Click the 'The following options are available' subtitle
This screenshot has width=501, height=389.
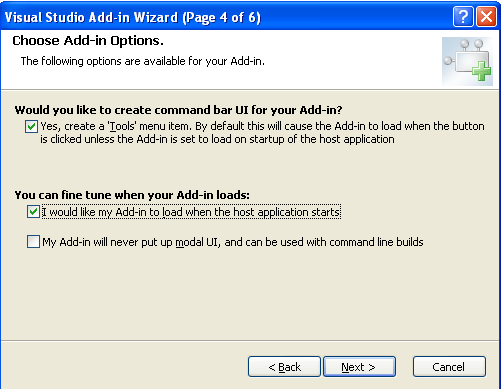pos(143,61)
